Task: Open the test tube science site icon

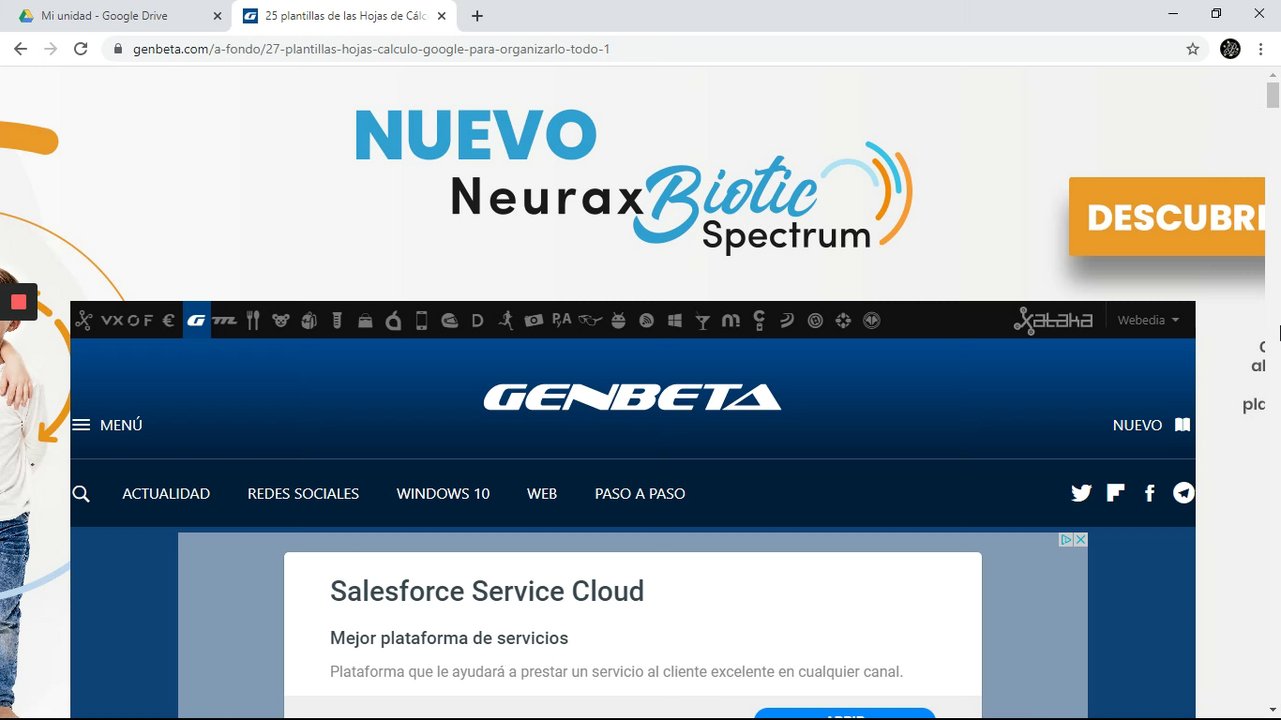Action: (337, 320)
